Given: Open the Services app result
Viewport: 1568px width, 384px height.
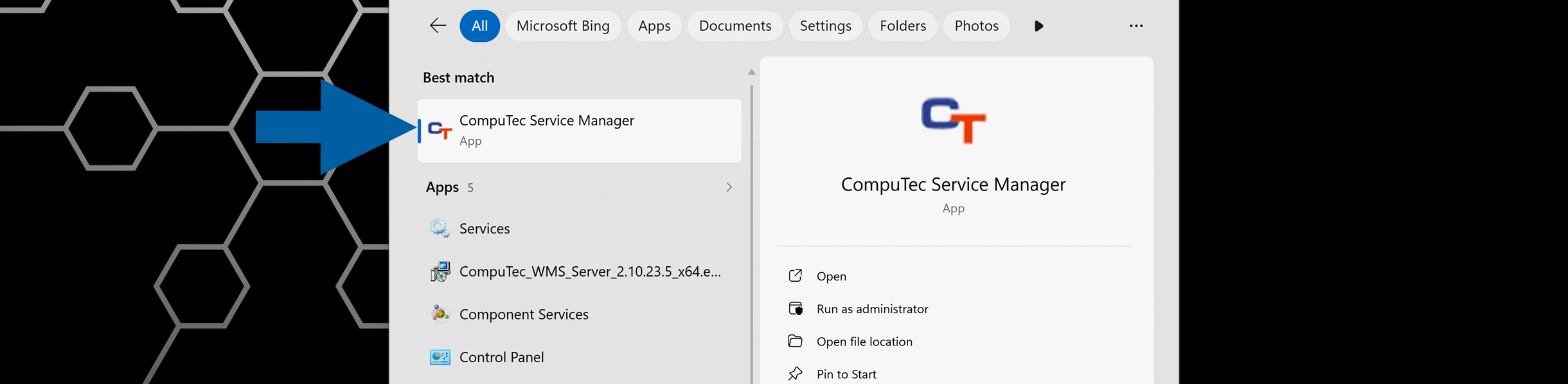Looking at the screenshot, I should click(x=580, y=228).
